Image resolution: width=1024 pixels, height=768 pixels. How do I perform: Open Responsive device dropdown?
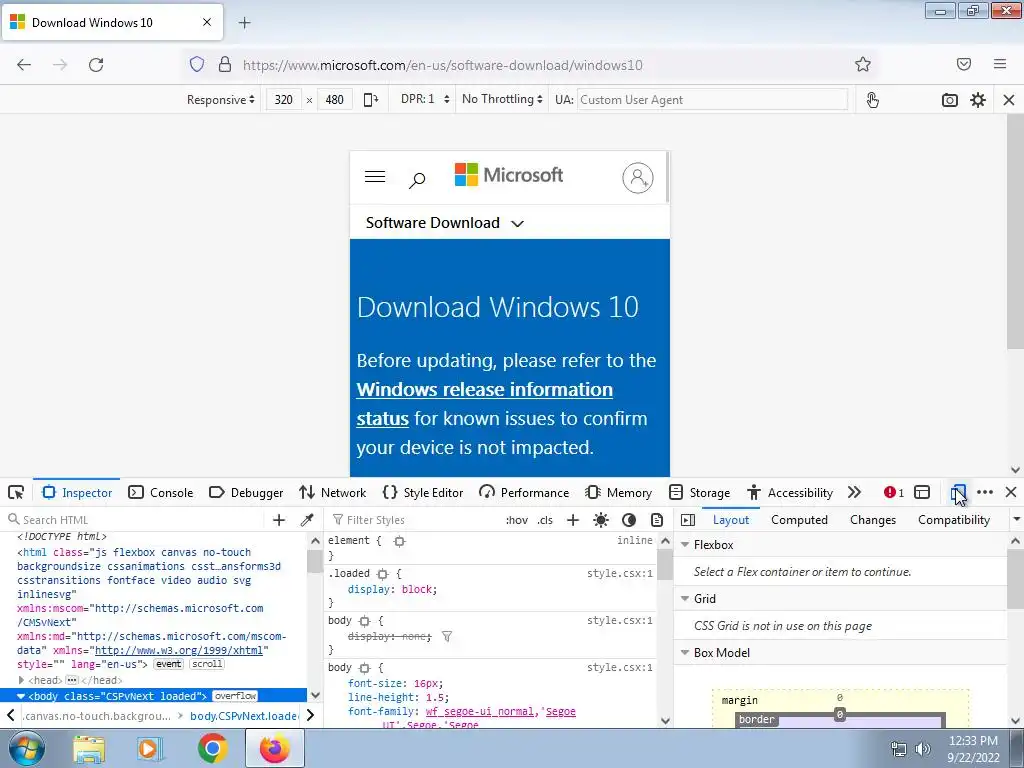(220, 100)
